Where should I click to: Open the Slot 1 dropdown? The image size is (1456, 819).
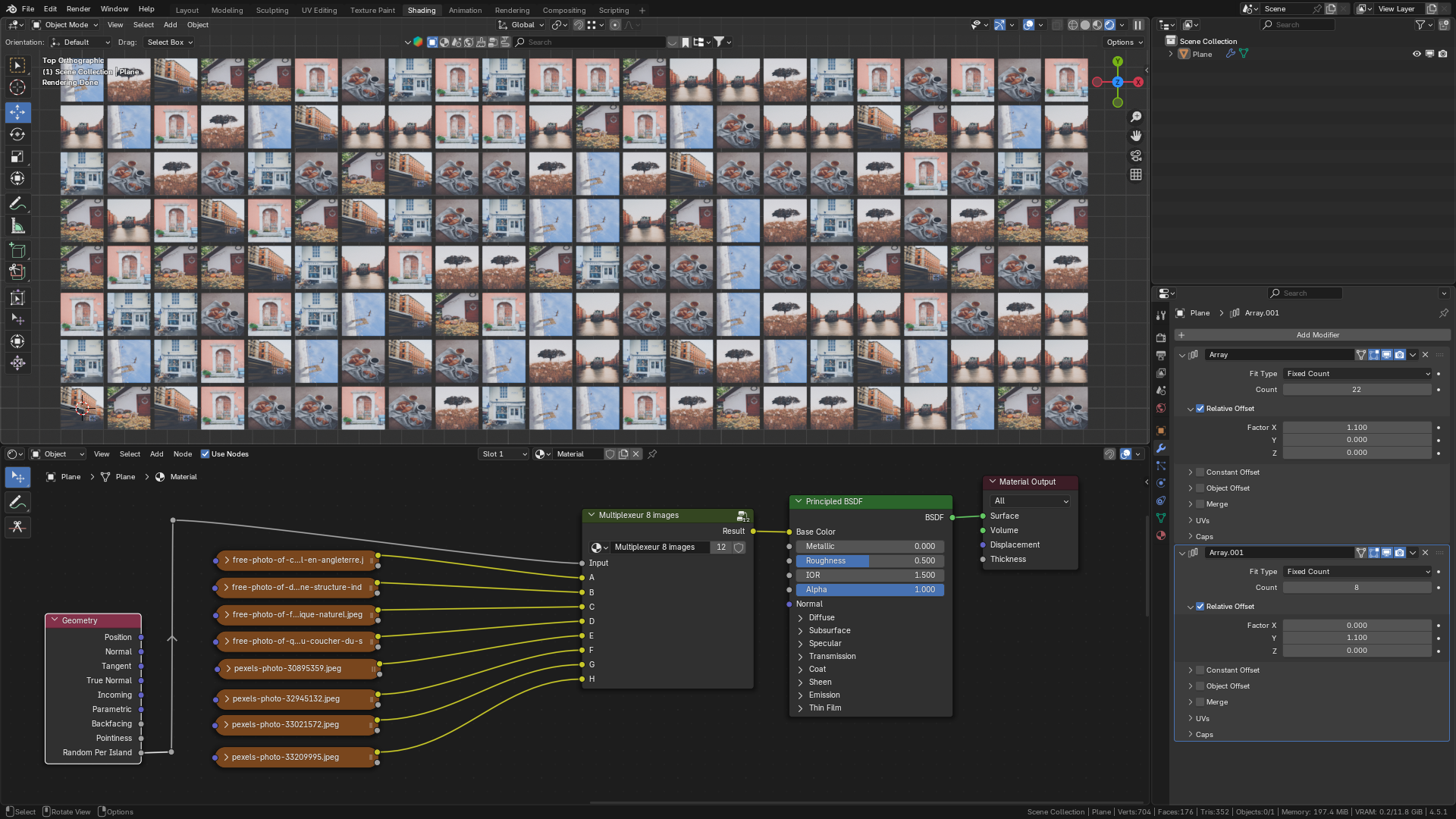pyautogui.click(x=504, y=454)
